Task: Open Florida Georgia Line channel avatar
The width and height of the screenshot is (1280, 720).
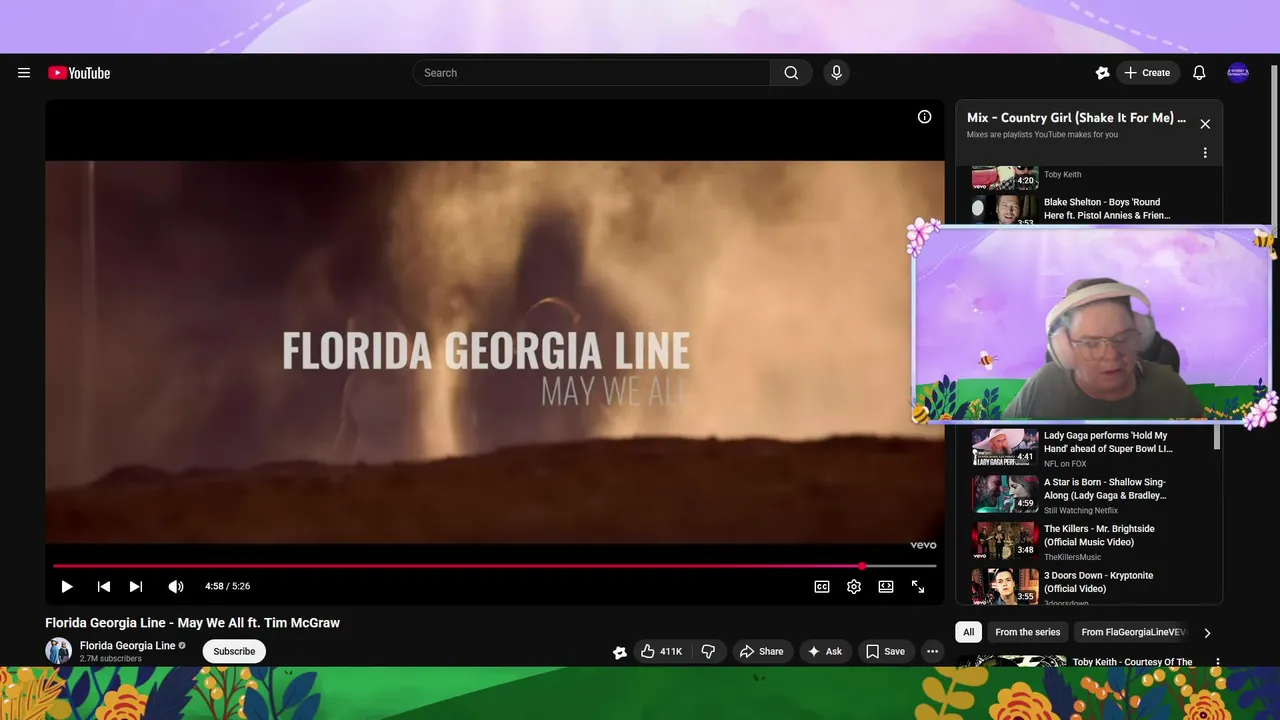Action: [x=59, y=651]
